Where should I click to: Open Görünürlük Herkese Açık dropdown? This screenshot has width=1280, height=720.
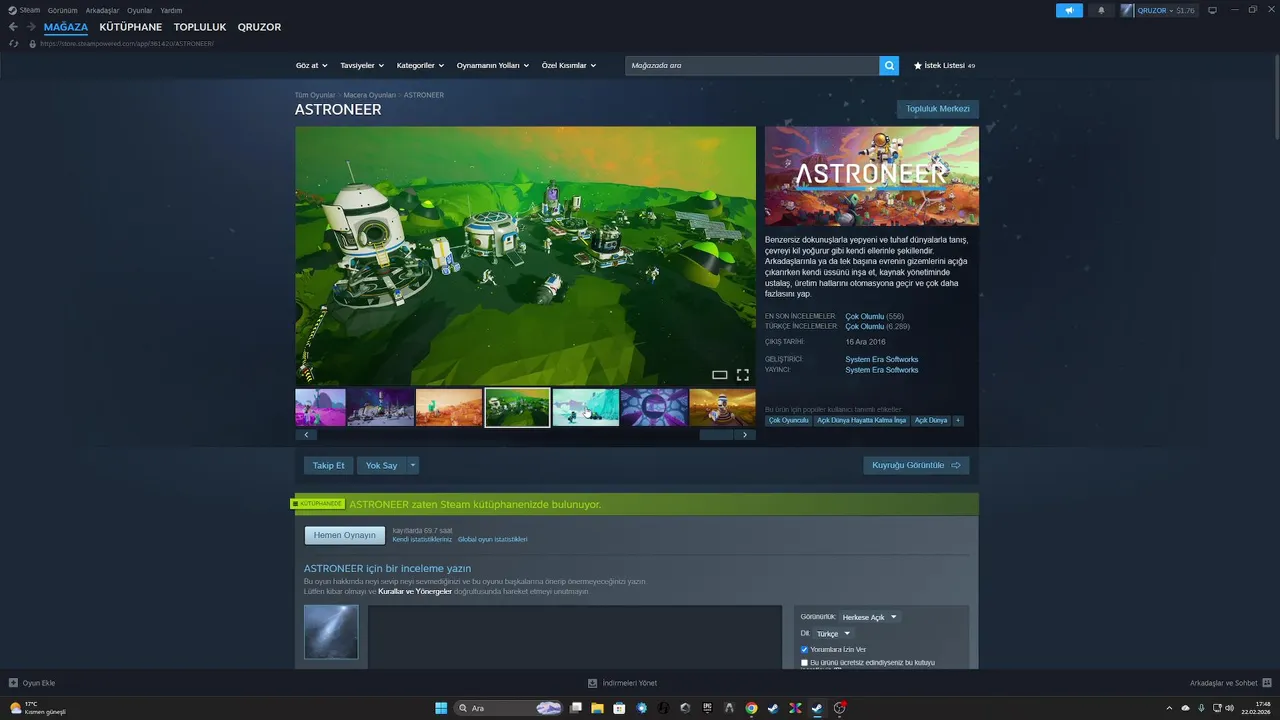tap(869, 617)
